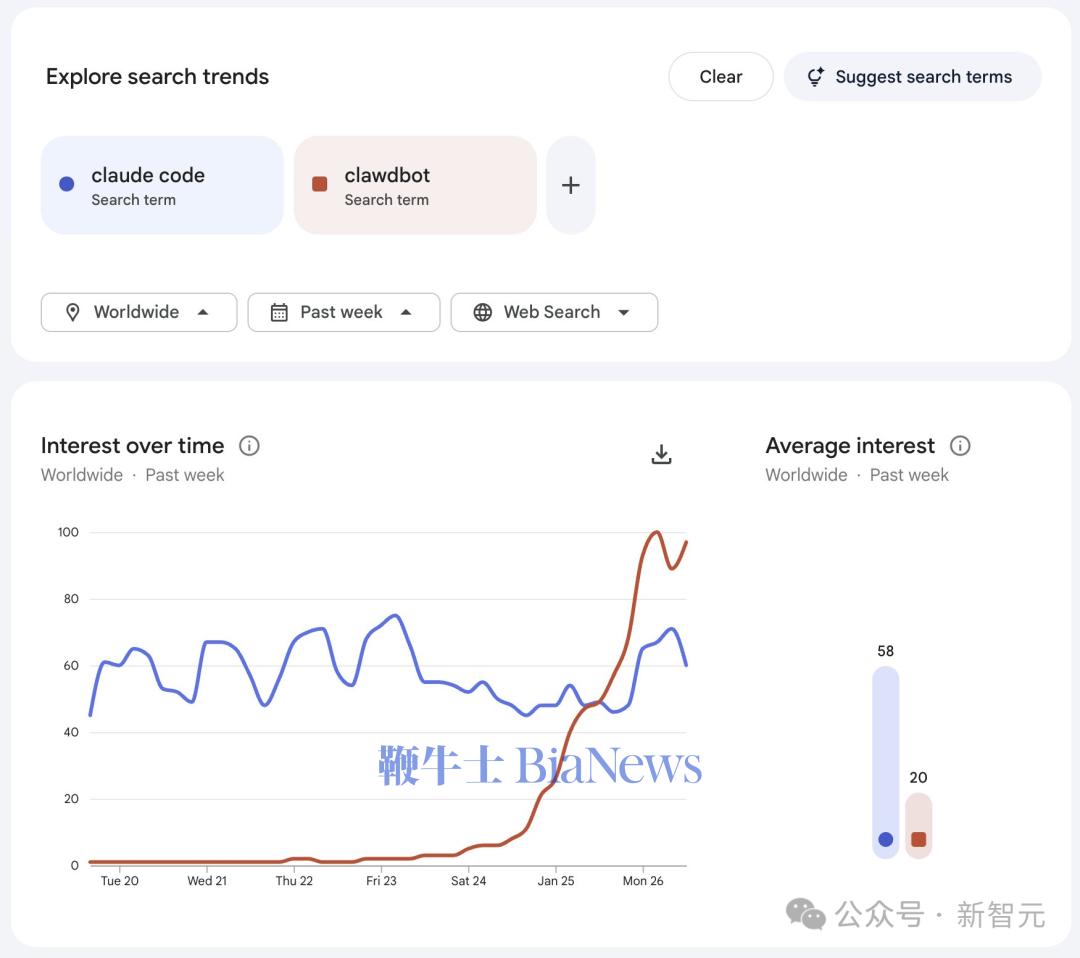Open the Web Search category dropdown
The height and width of the screenshot is (958, 1080).
coord(554,312)
